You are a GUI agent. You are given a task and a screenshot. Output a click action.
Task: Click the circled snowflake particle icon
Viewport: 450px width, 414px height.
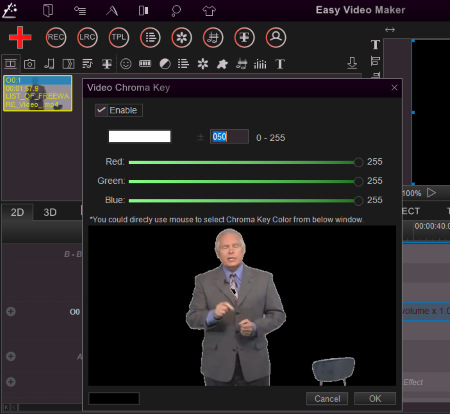tap(182, 37)
